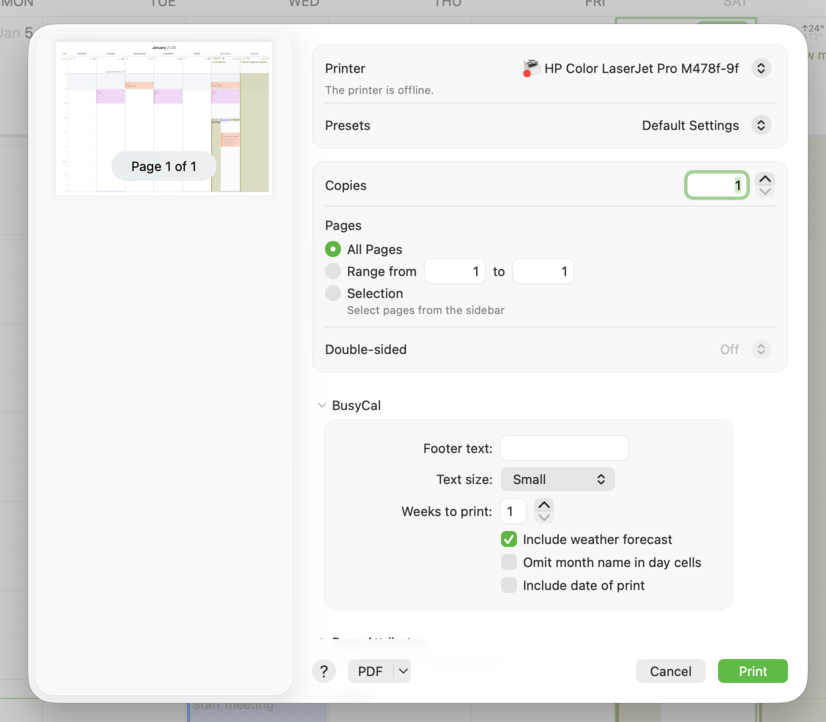Click the Footer text input field
Viewport: 826px width, 722px height.
564,448
